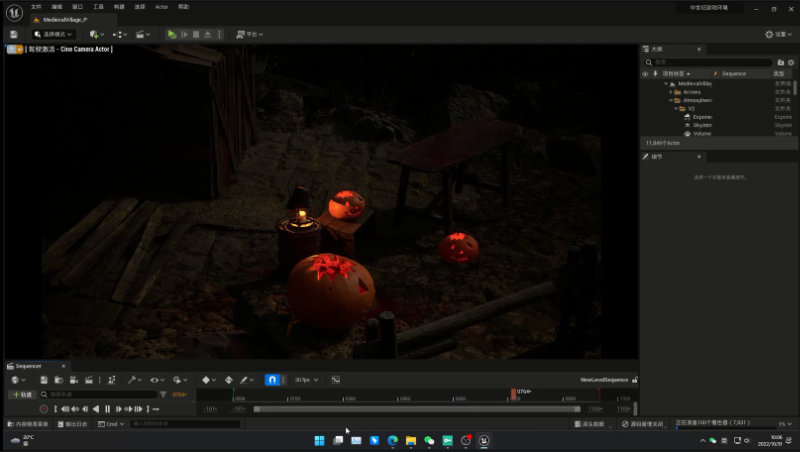Select the SkyAtmosphere actor row
Viewport: 800px width, 452px height.
pyautogui.click(x=717, y=125)
